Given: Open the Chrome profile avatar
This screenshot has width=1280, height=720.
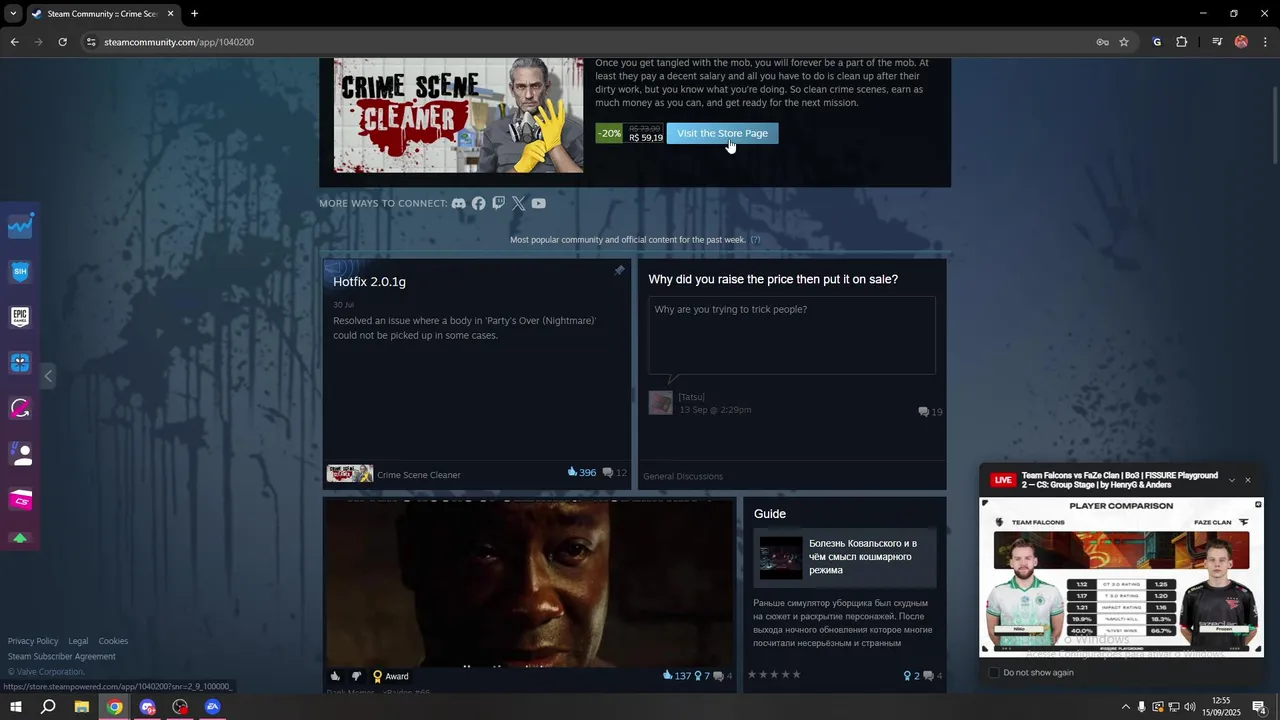Looking at the screenshot, I should 1241,42.
